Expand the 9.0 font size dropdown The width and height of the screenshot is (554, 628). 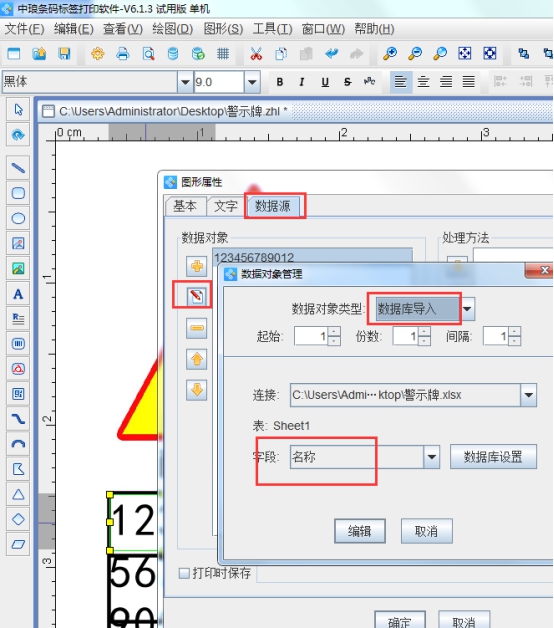click(252, 83)
